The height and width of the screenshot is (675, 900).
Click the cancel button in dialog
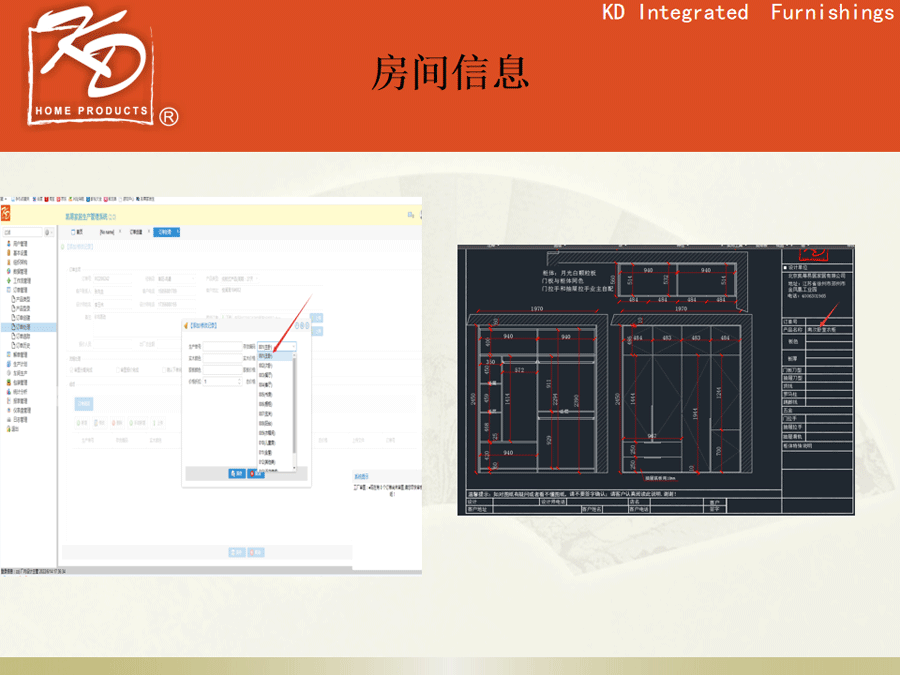[x=258, y=473]
